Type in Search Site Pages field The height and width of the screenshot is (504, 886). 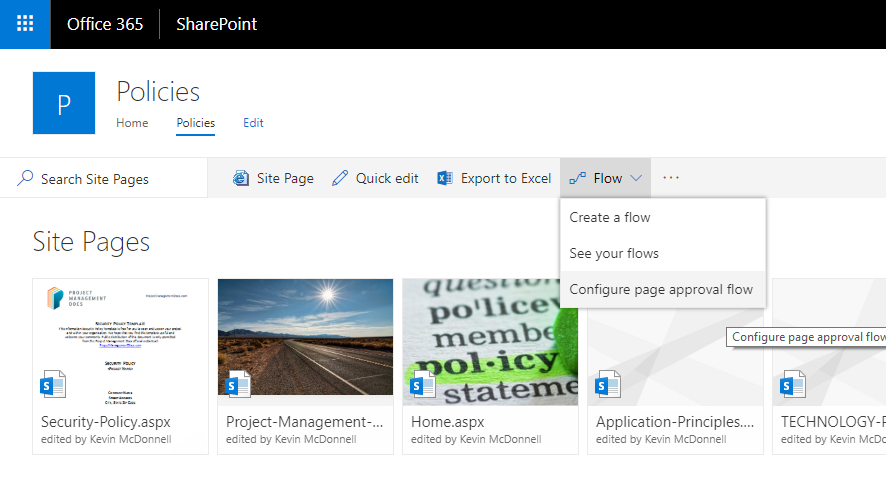click(x=110, y=179)
